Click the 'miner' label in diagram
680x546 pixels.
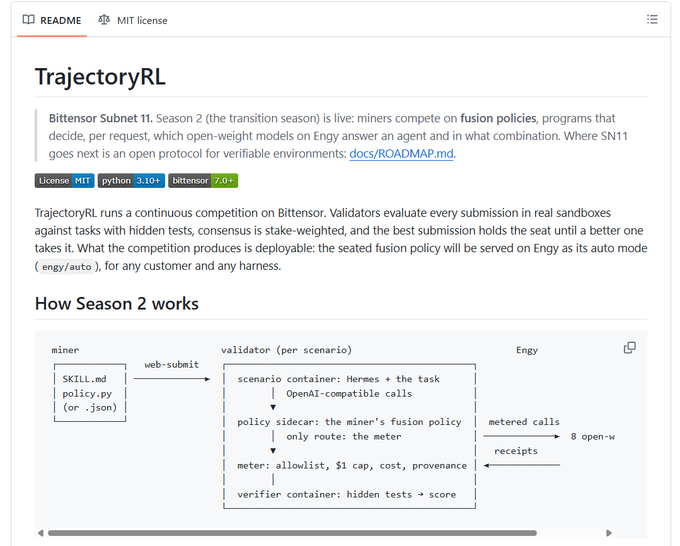(65, 350)
